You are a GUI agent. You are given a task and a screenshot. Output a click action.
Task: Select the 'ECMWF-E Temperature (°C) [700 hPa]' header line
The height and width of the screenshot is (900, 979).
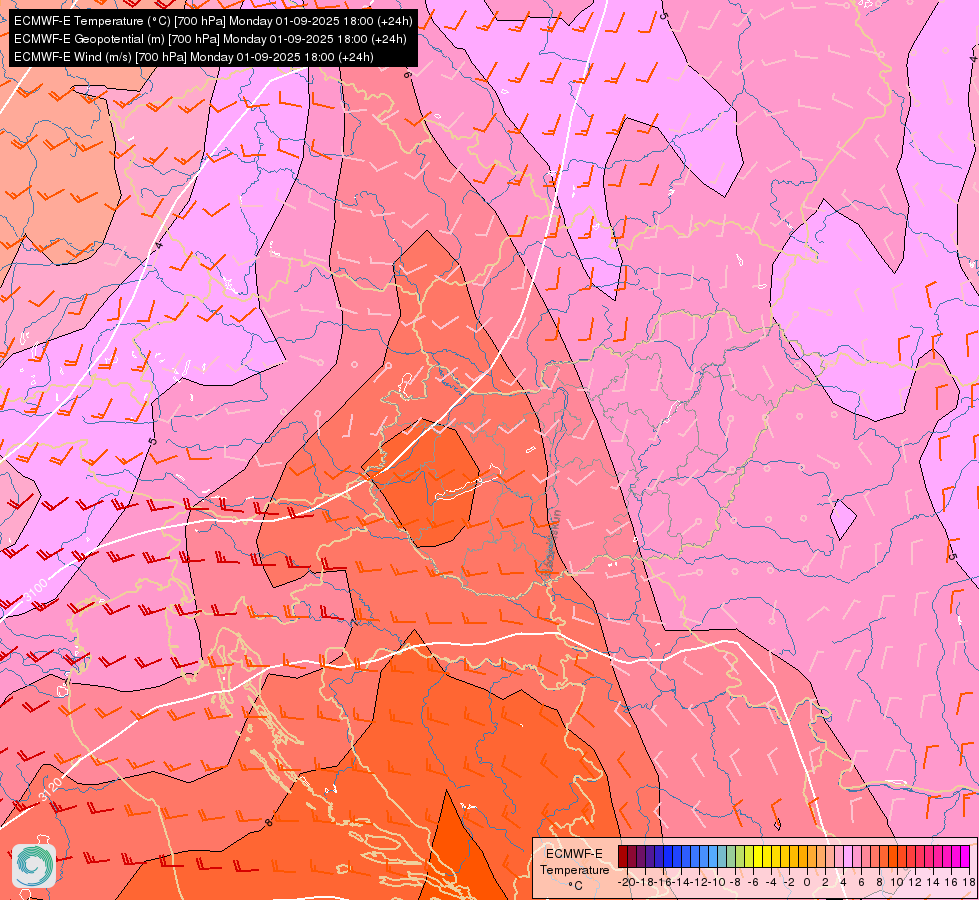point(213,21)
